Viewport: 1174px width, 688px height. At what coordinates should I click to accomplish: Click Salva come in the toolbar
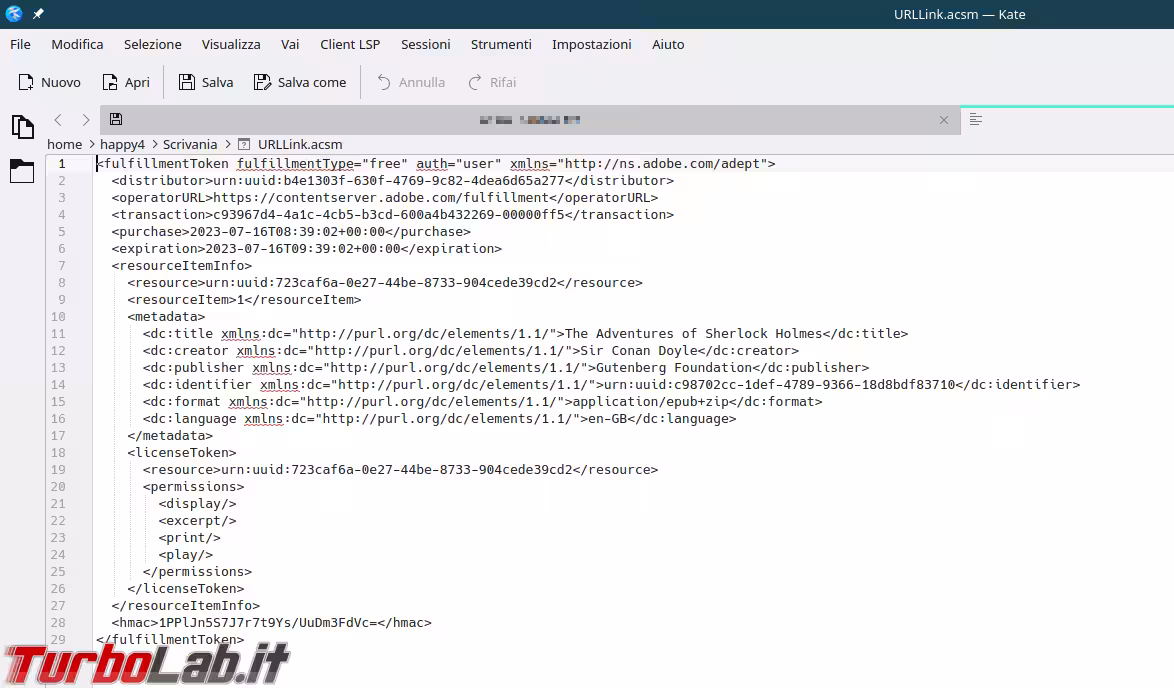[262, 82]
